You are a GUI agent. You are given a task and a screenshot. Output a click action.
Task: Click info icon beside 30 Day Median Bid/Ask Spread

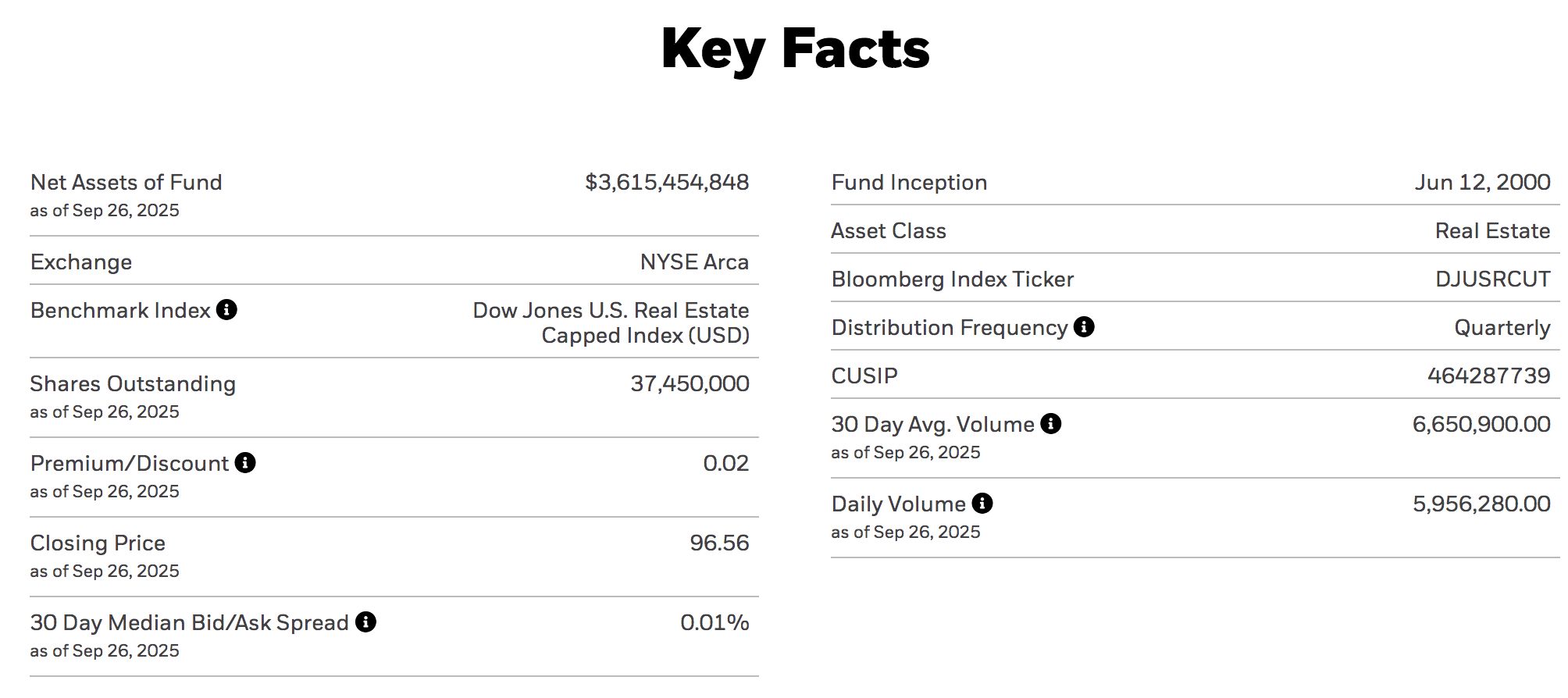coord(365,622)
